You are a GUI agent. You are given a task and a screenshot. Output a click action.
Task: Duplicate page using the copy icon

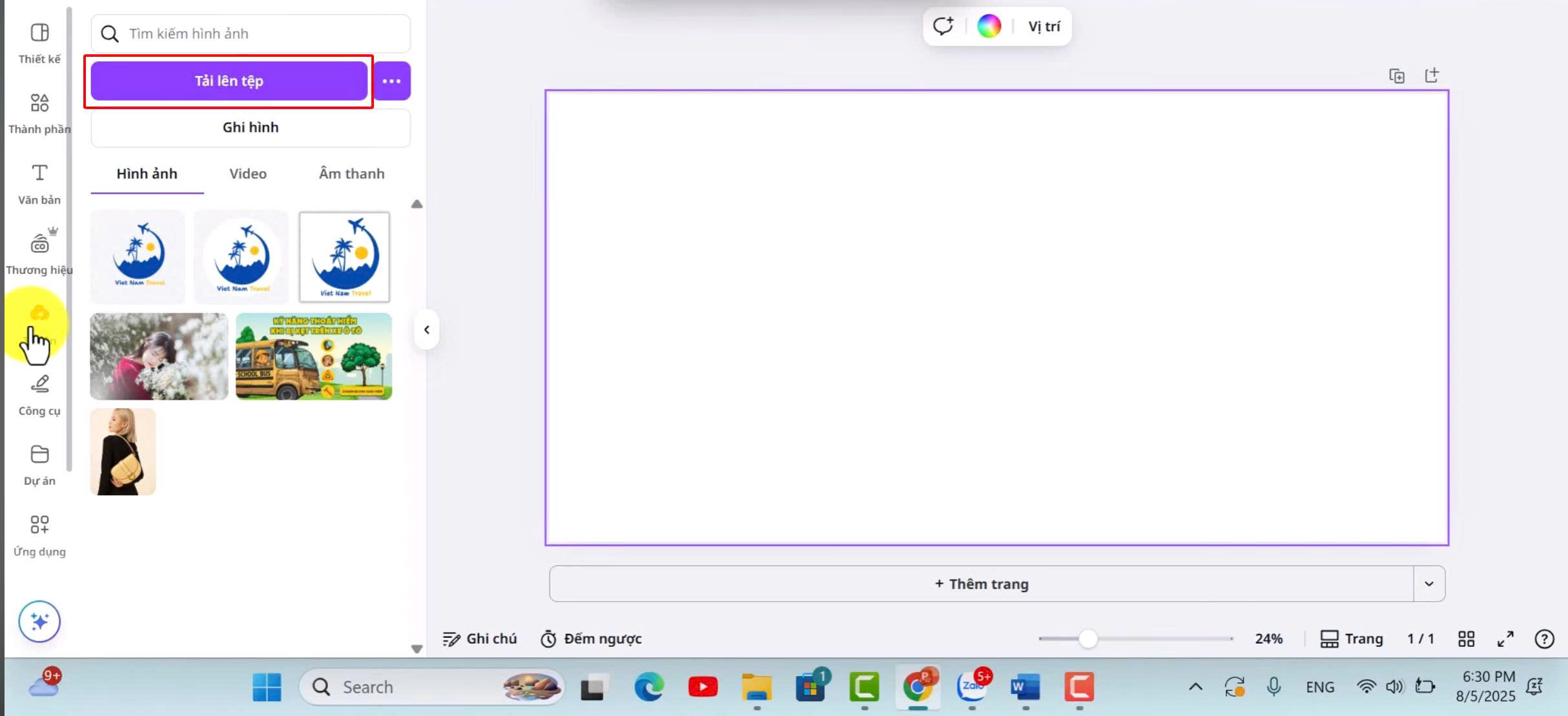coord(1396,76)
